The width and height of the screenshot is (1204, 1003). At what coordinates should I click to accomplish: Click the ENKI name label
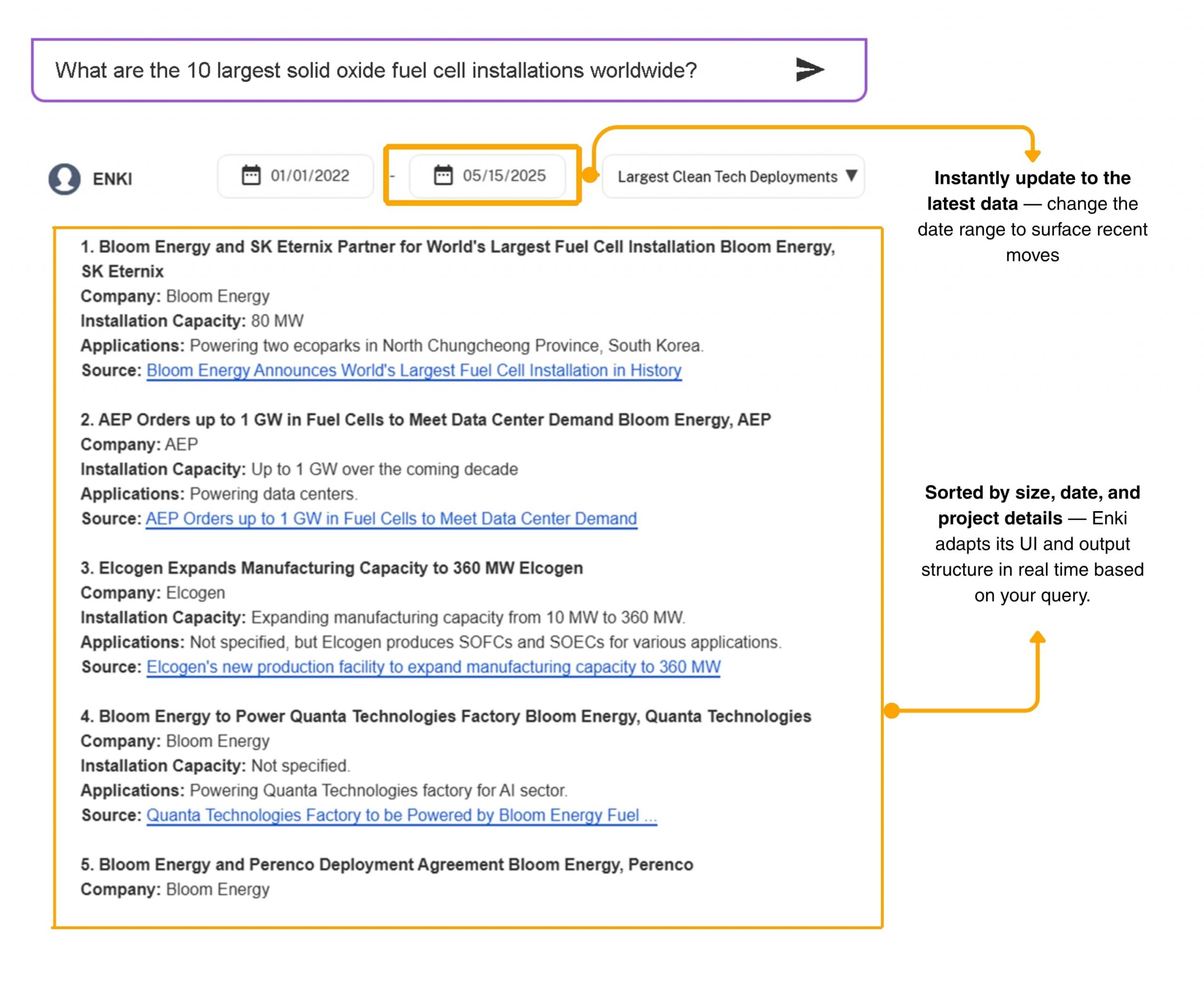click(x=112, y=179)
